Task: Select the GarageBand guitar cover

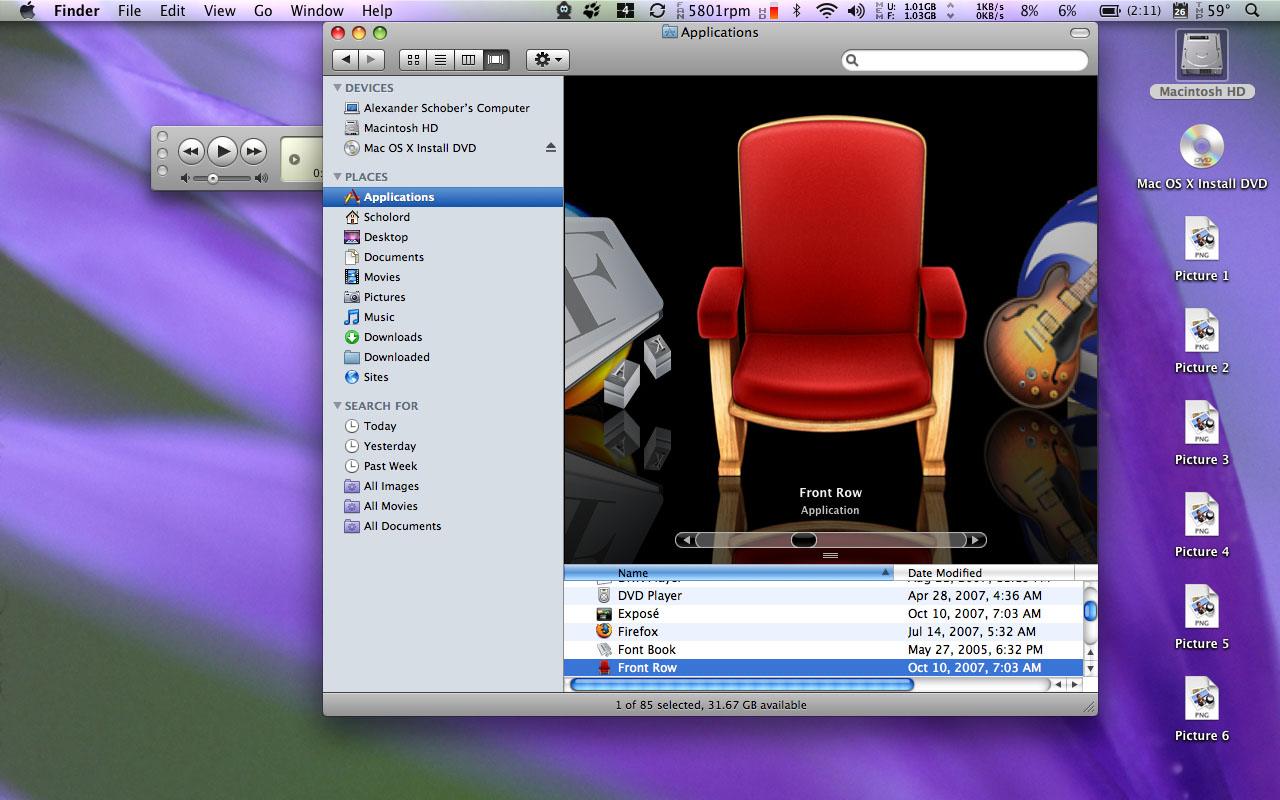Action: 1040,335
